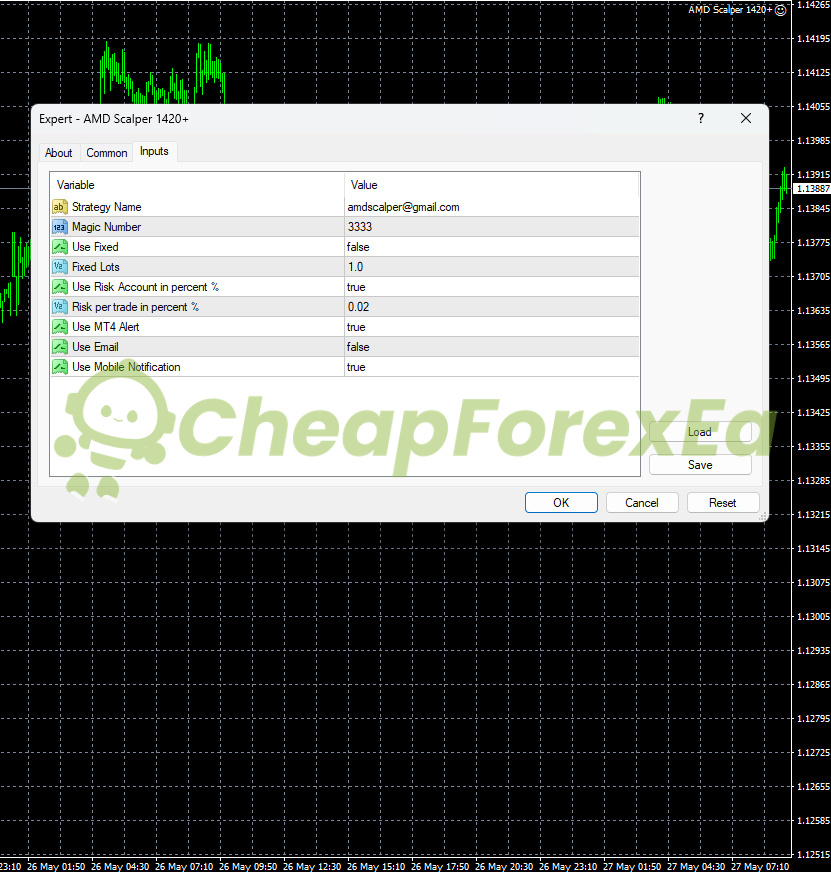This screenshot has width=831, height=872.
Task: Select the Magic Number variable label
Action: coord(107,227)
